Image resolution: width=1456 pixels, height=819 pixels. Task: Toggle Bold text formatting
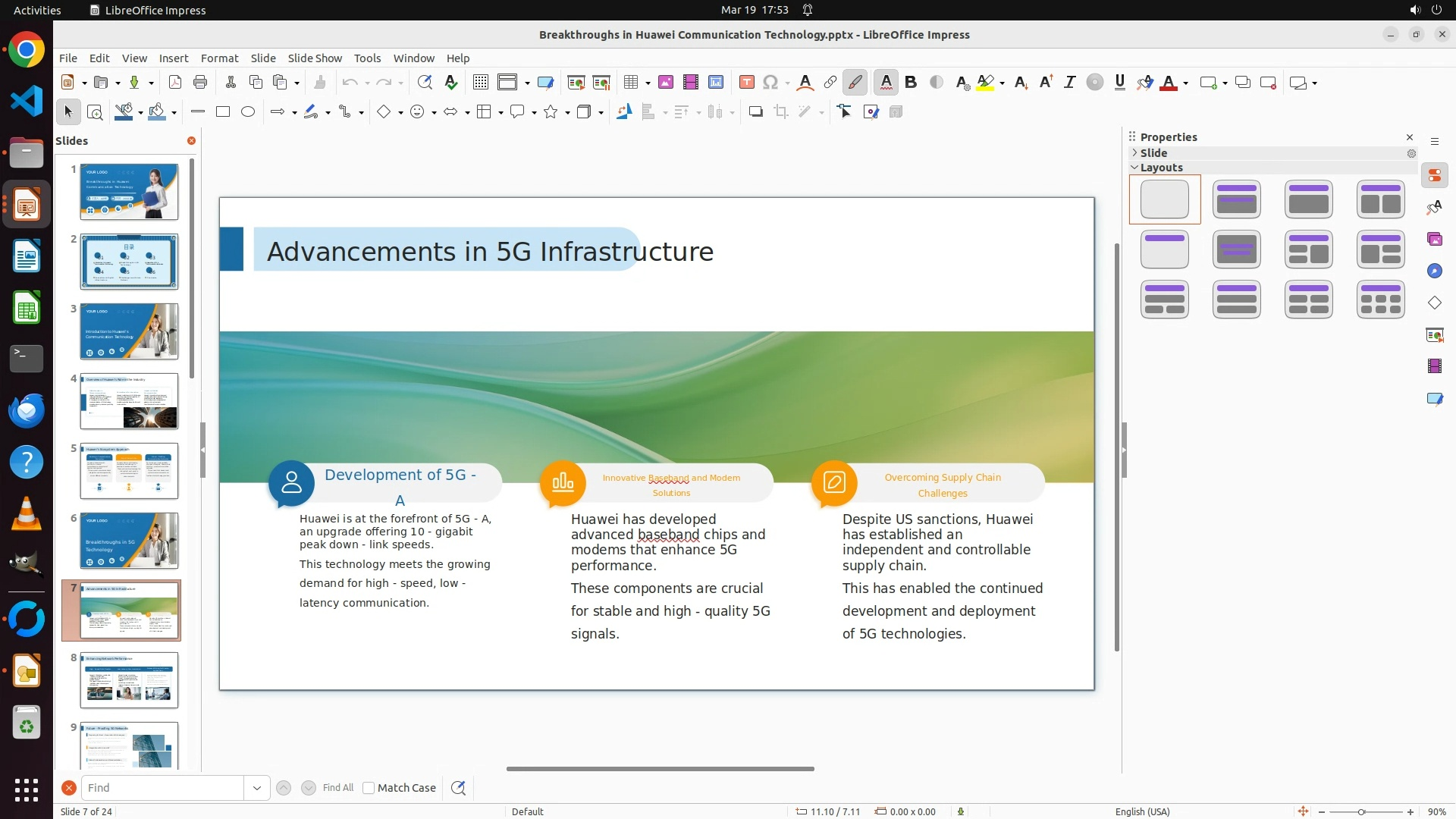[x=911, y=83]
